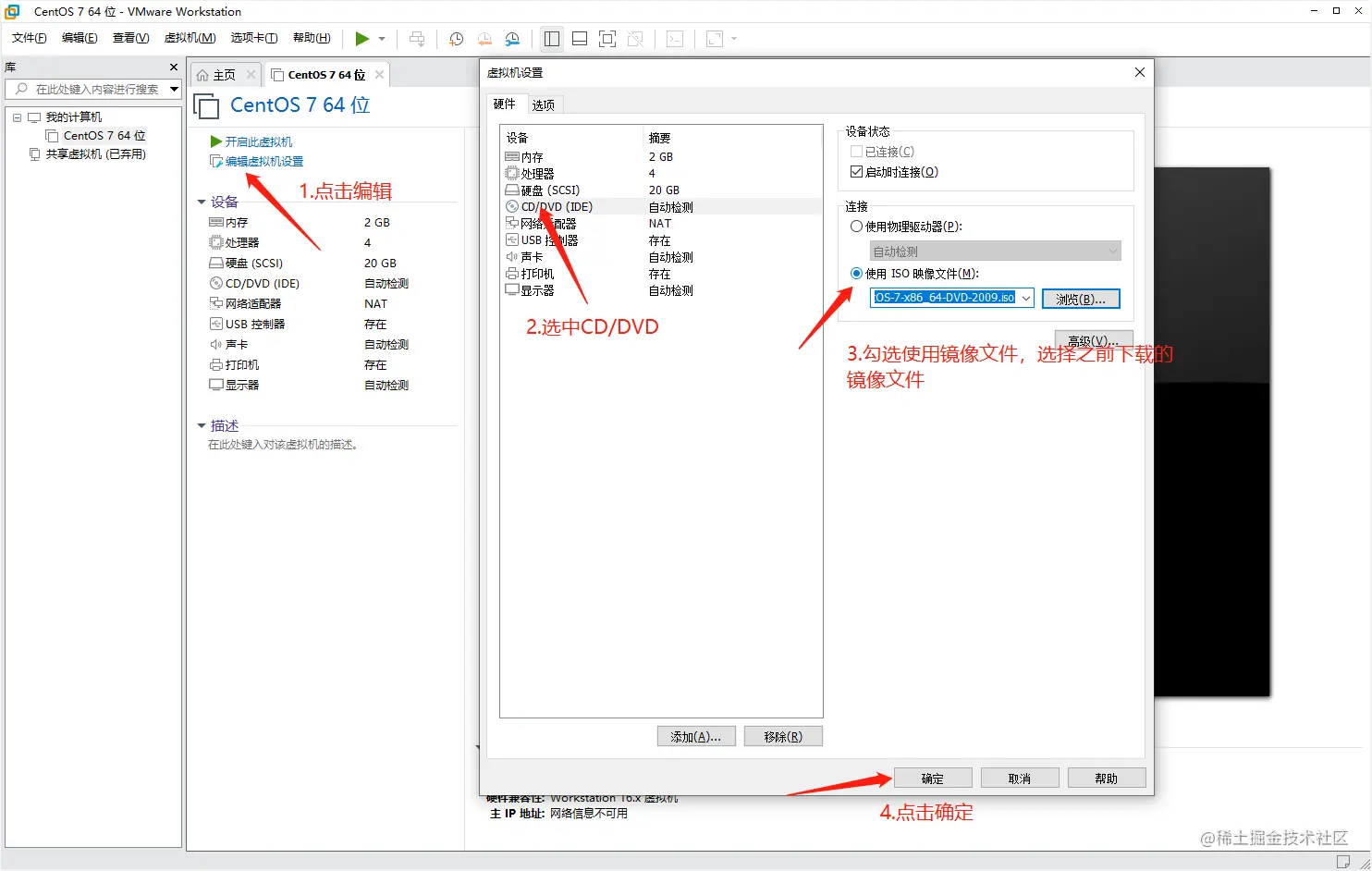Click the take snapshot clock icon
The width and height of the screenshot is (1372, 871).
pyautogui.click(x=456, y=38)
